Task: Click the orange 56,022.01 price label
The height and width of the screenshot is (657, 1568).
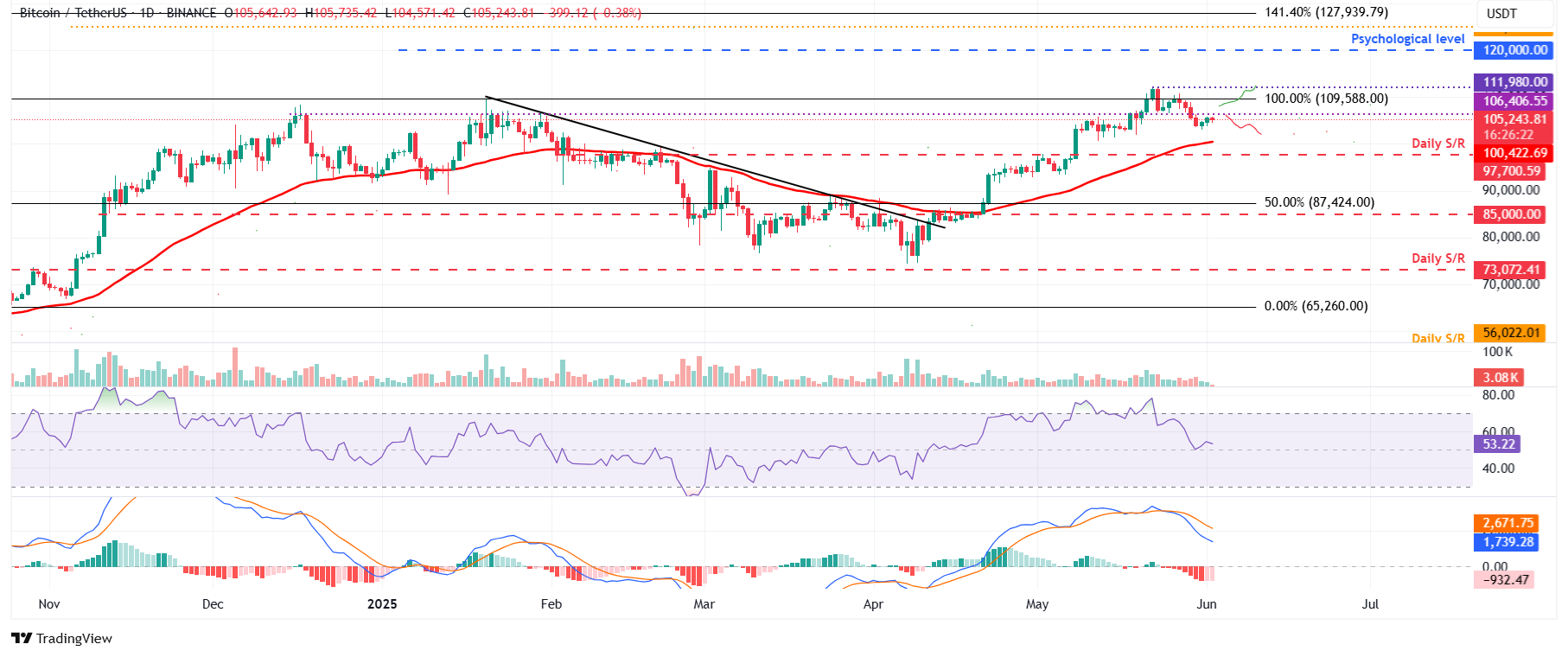Action: 1510,333
